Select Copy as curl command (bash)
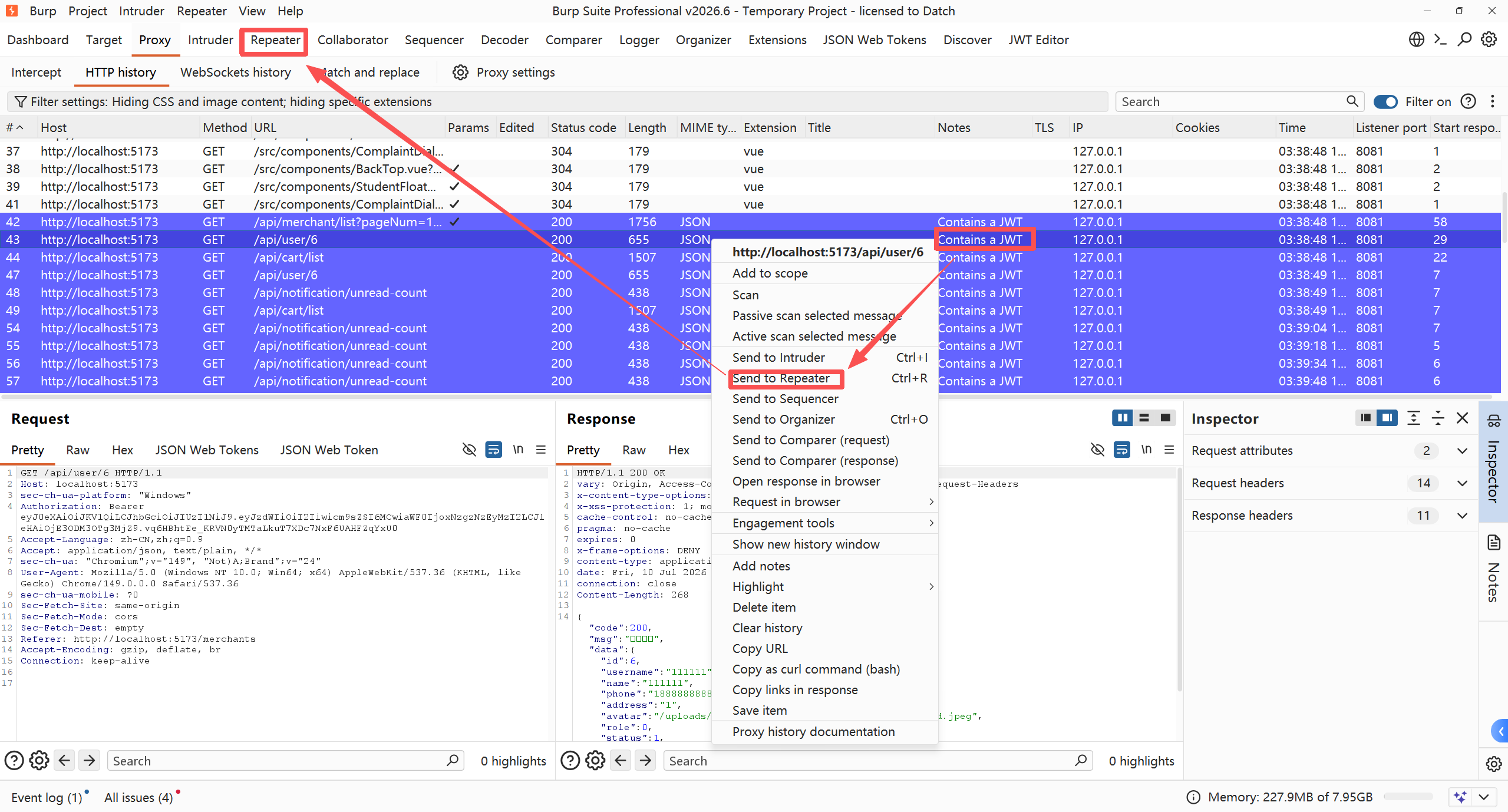This screenshot has height=812, width=1508. (x=824, y=669)
